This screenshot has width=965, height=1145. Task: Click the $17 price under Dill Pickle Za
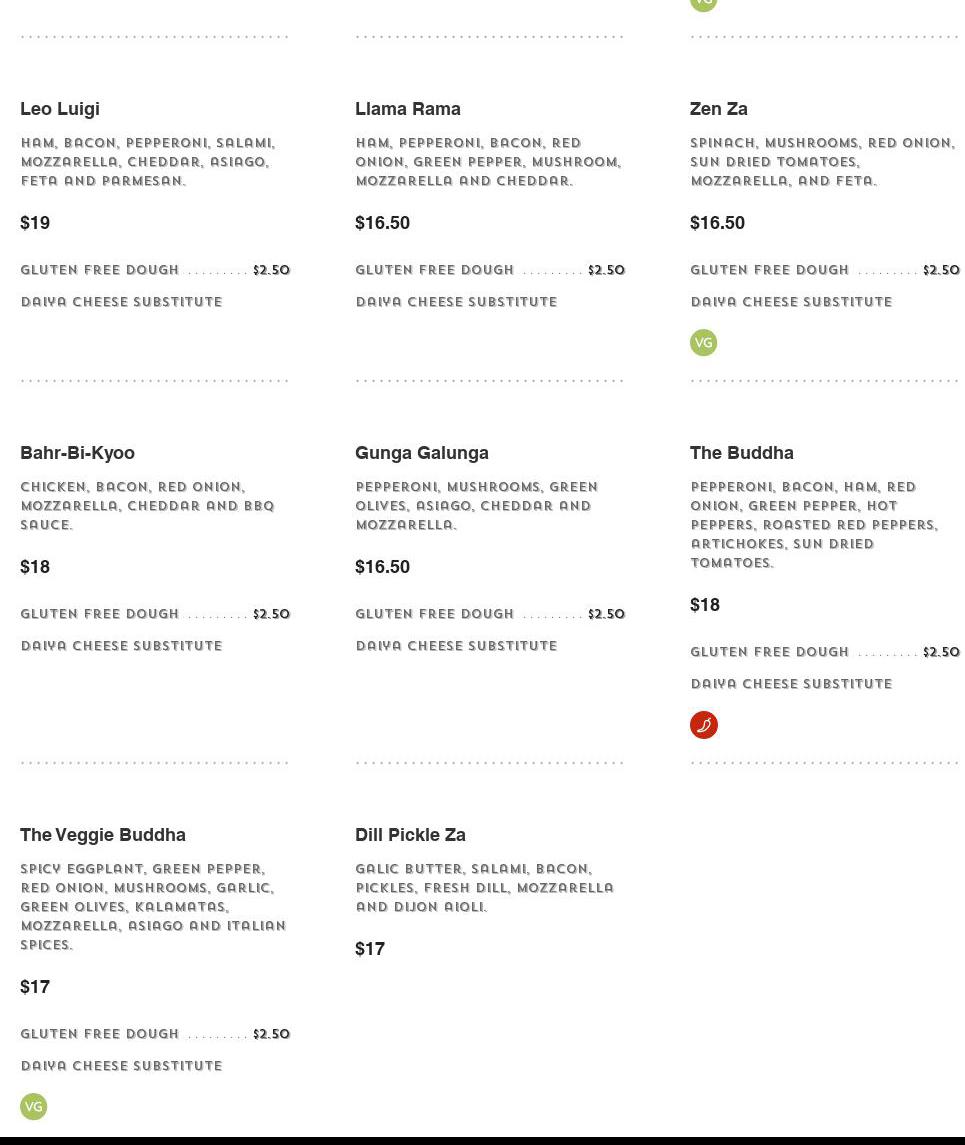point(370,949)
